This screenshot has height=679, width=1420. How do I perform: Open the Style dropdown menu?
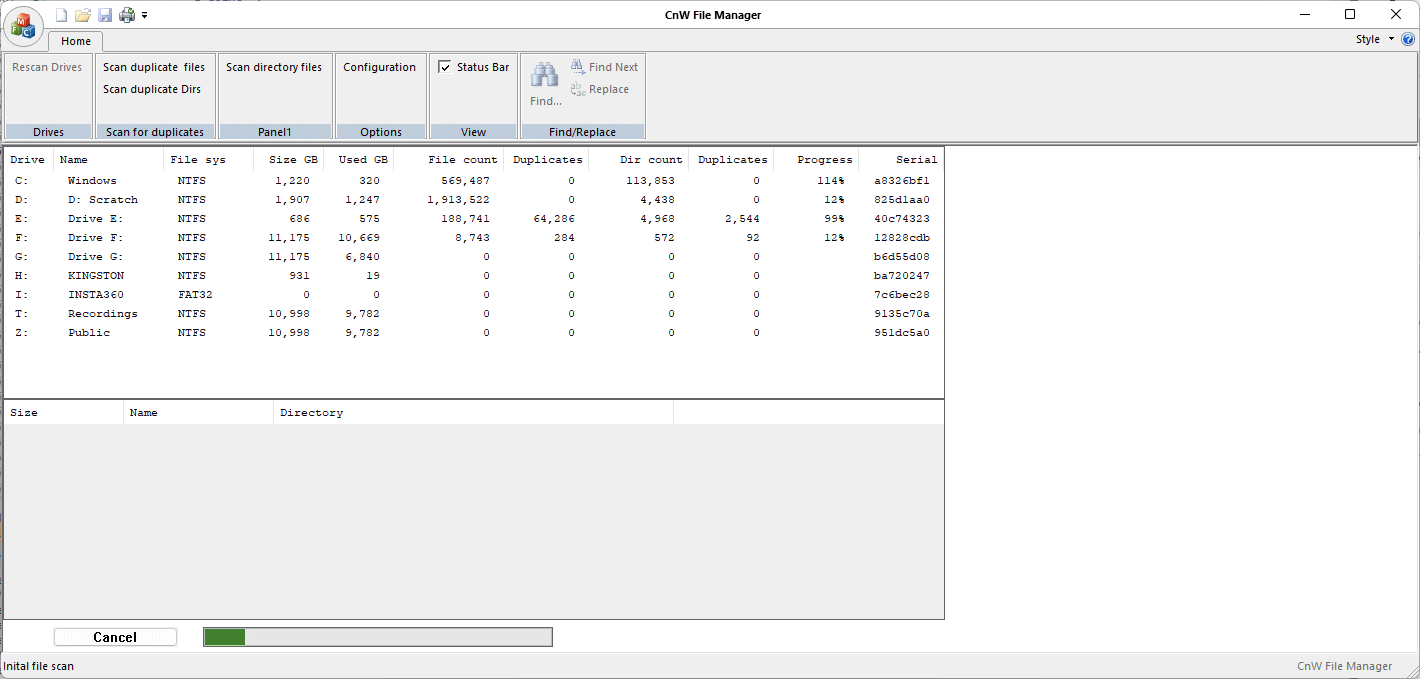[1374, 40]
